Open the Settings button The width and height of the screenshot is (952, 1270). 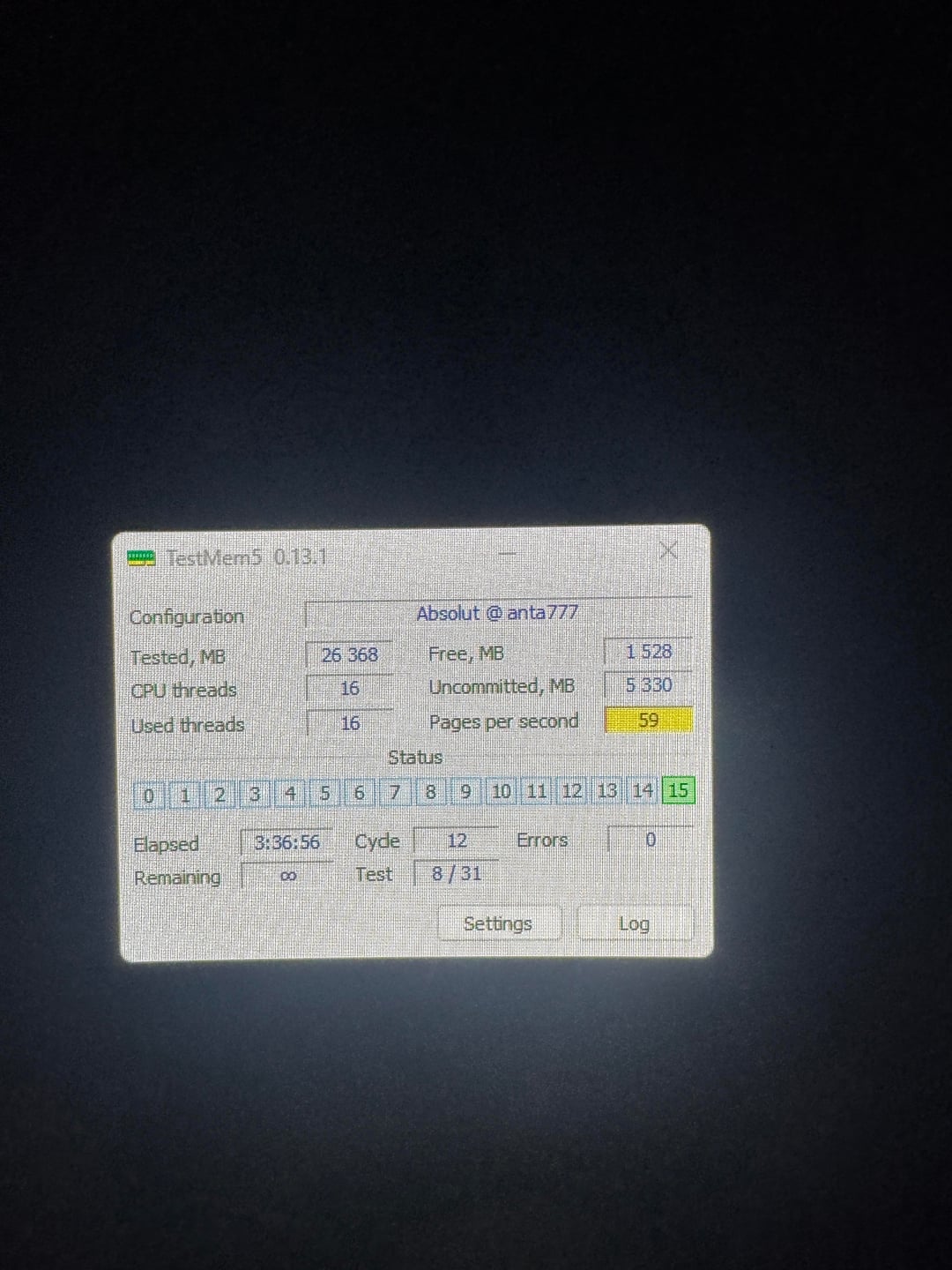coord(498,923)
